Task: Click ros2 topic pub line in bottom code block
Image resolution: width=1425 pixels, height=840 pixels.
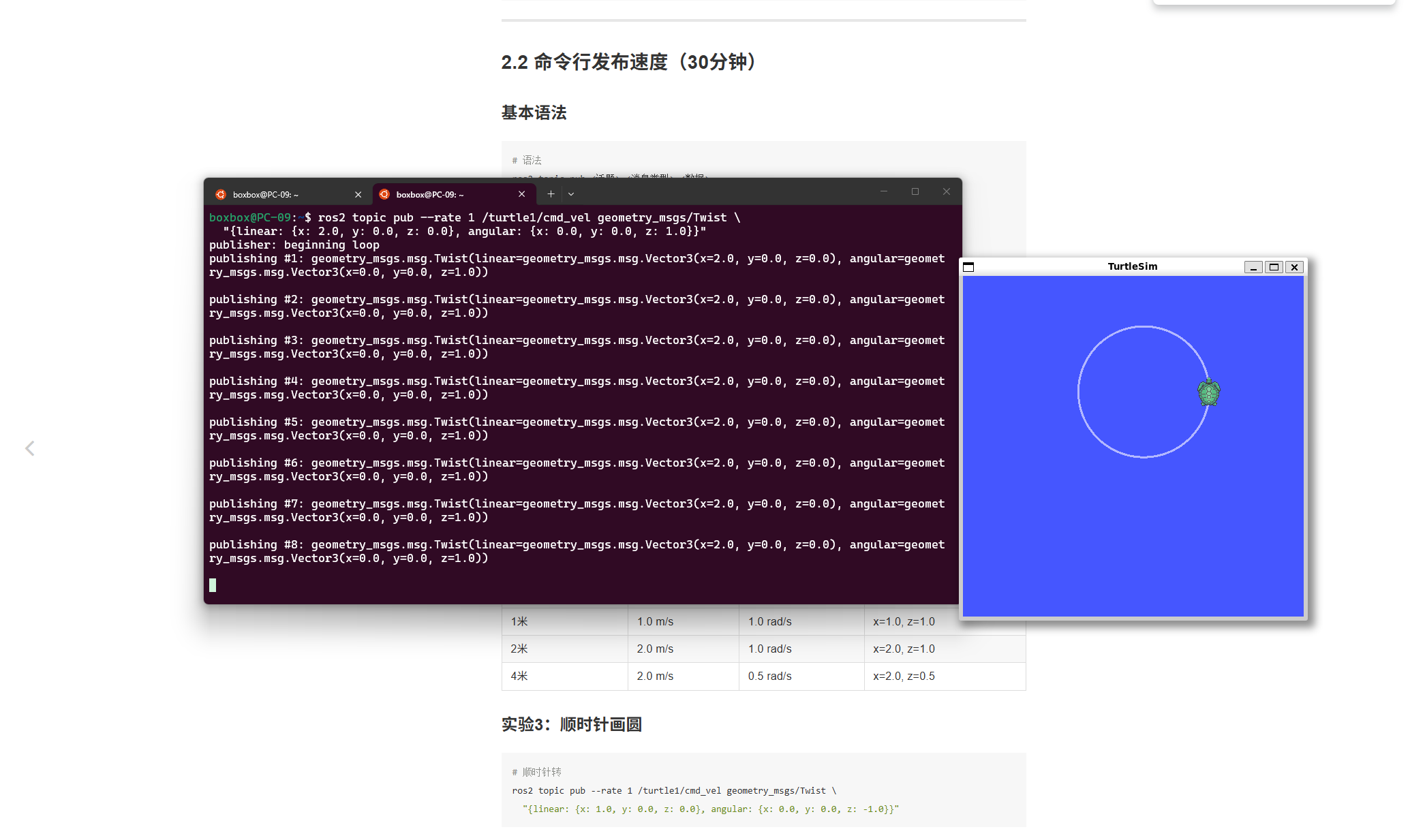Action: point(674,790)
